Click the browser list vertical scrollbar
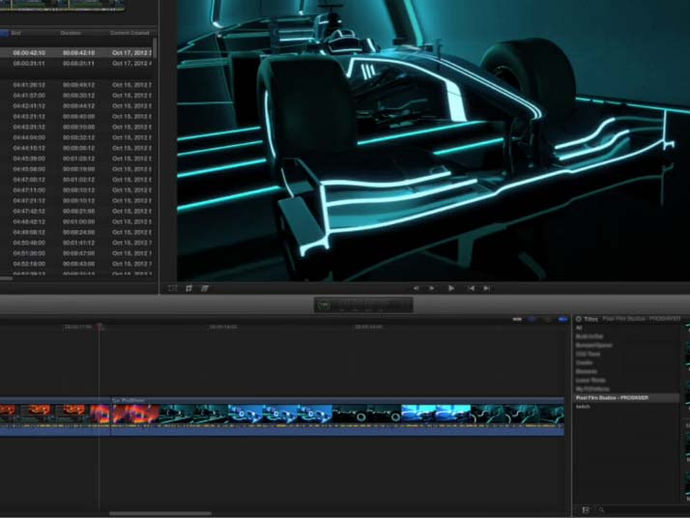The height and width of the screenshot is (518, 690). pyautogui.click(x=155, y=48)
